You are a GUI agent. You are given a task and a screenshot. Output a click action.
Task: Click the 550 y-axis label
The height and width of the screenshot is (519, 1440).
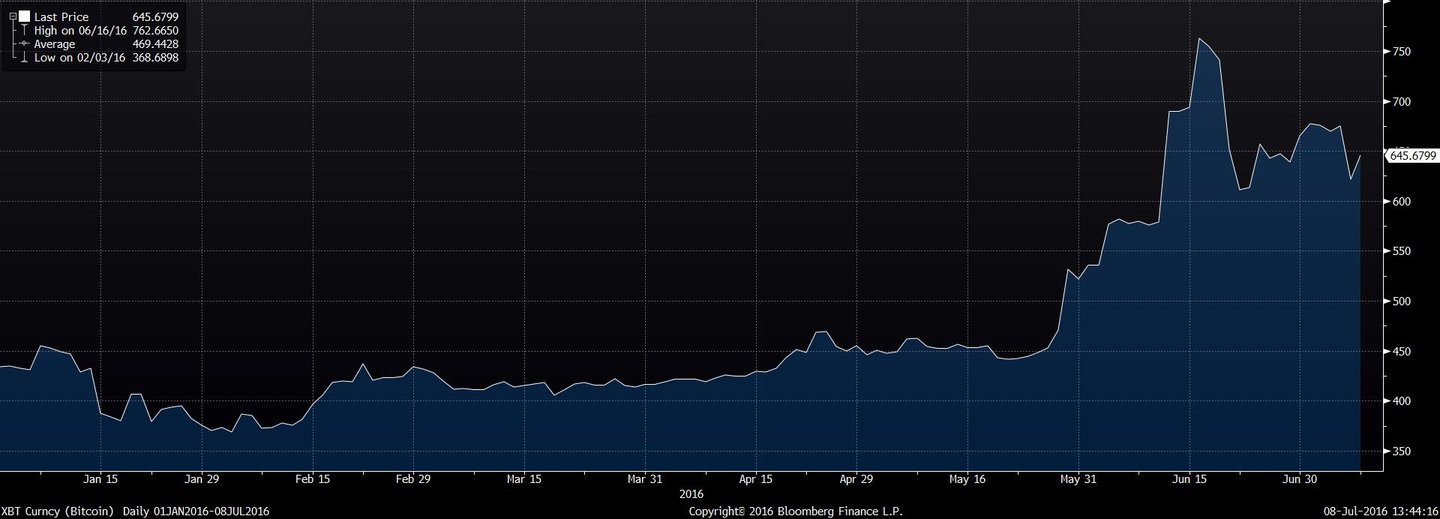click(1401, 251)
